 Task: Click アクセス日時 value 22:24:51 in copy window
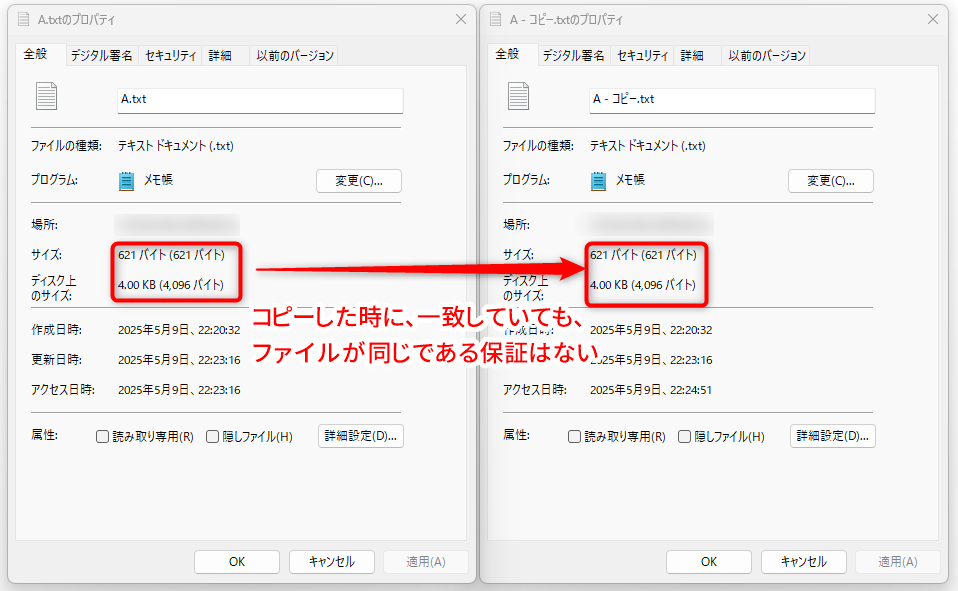651,390
